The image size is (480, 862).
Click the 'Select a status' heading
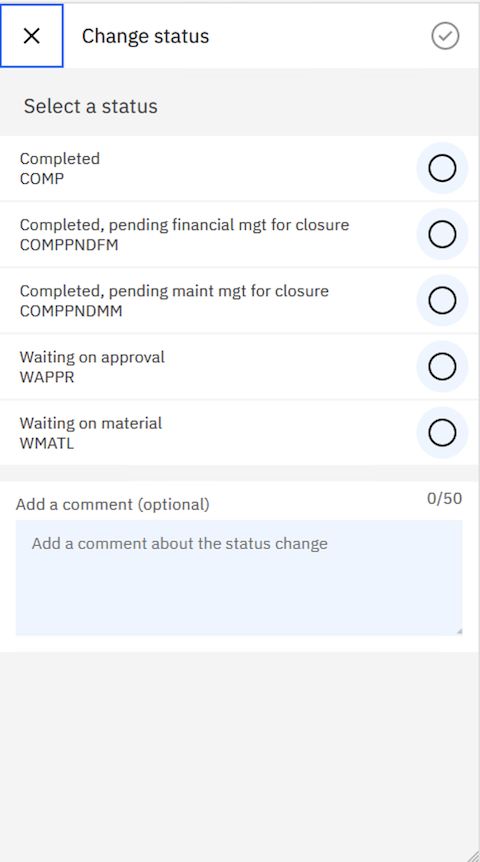tap(91, 106)
